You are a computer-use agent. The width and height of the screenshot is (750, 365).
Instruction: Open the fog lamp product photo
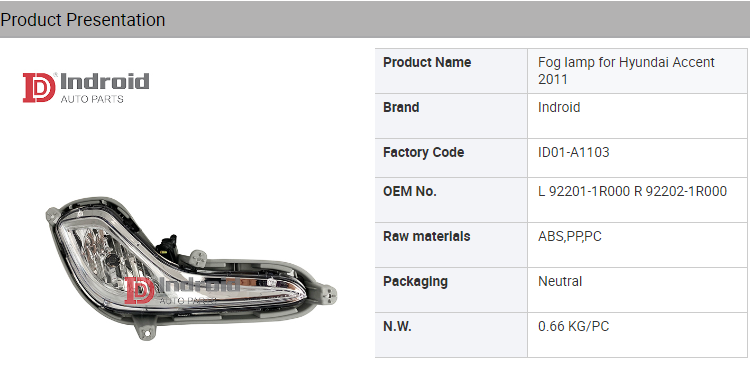tap(191, 268)
